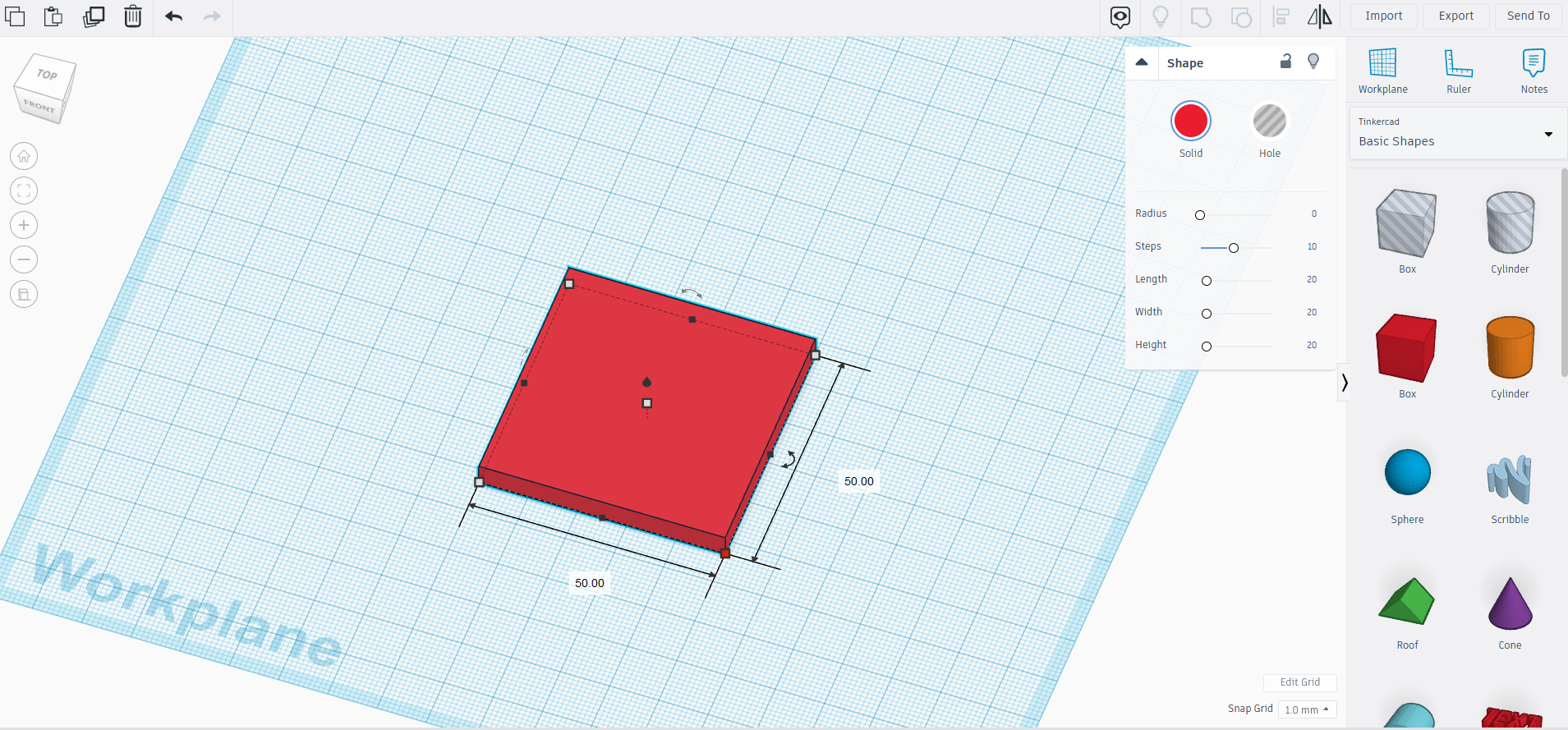Select the striped hole Cylinder shape
The width and height of the screenshot is (1568, 730).
pos(1510,223)
